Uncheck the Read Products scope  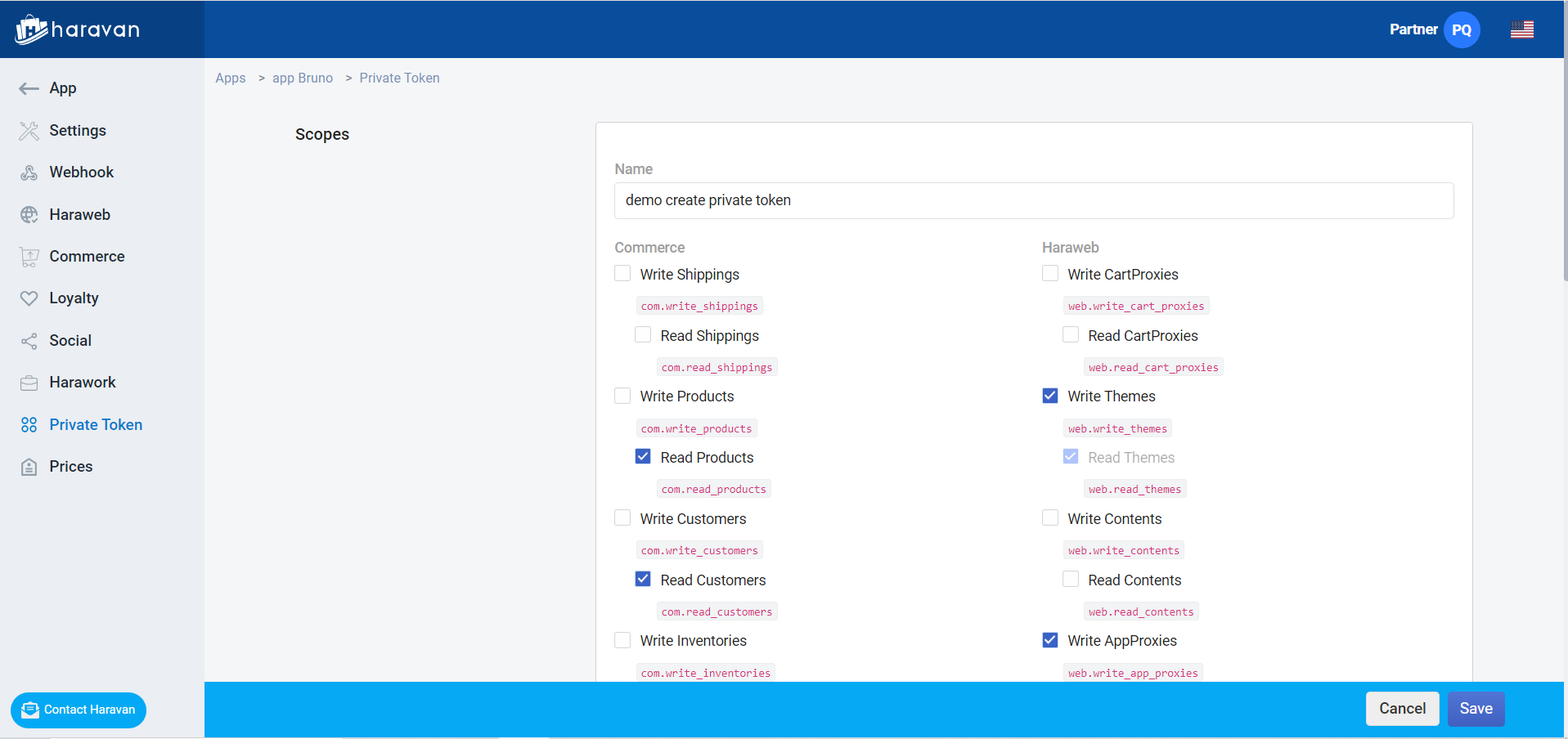point(643,457)
